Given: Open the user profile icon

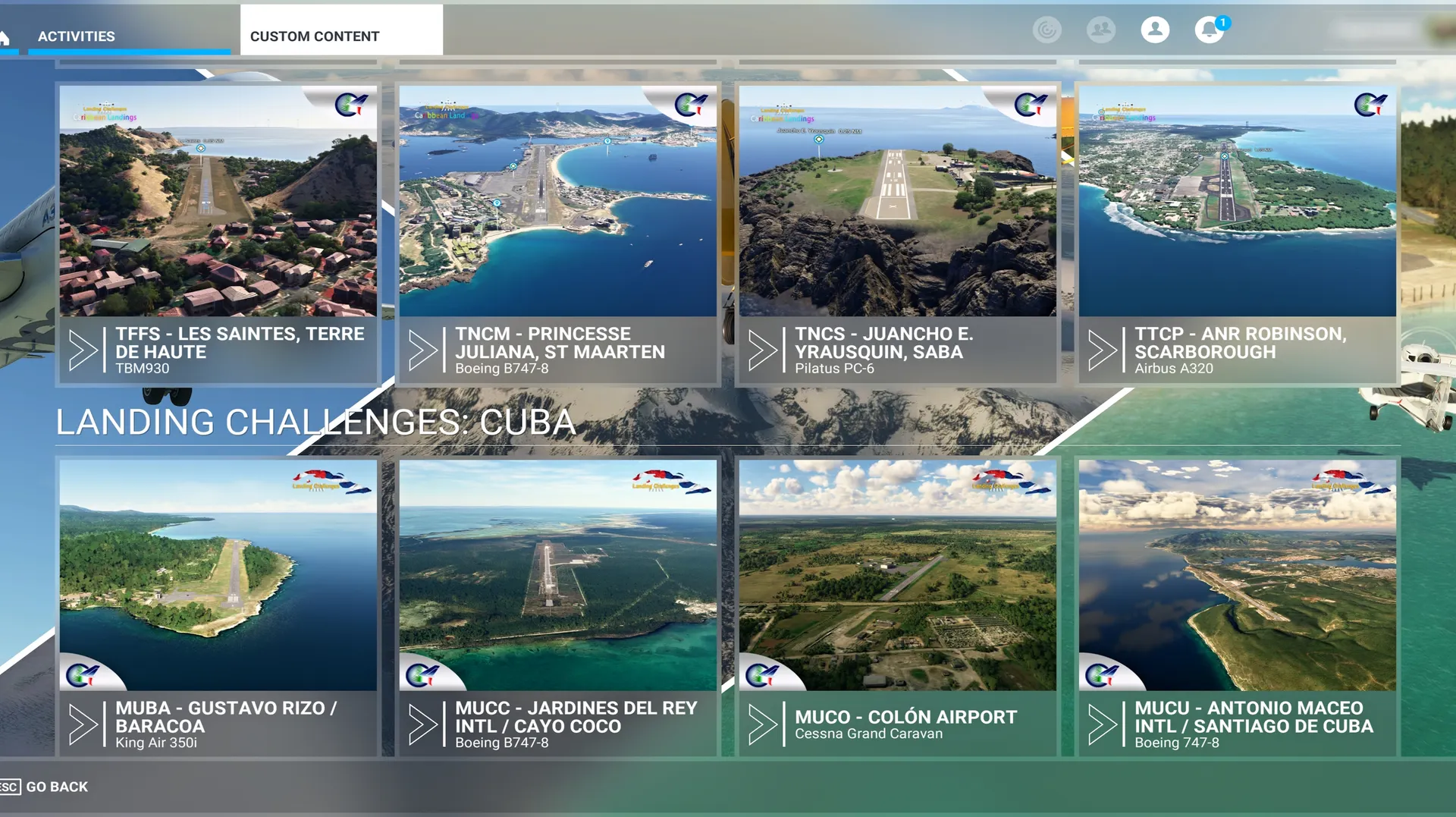Looking at the screenshot, I should coord(1155,30).
